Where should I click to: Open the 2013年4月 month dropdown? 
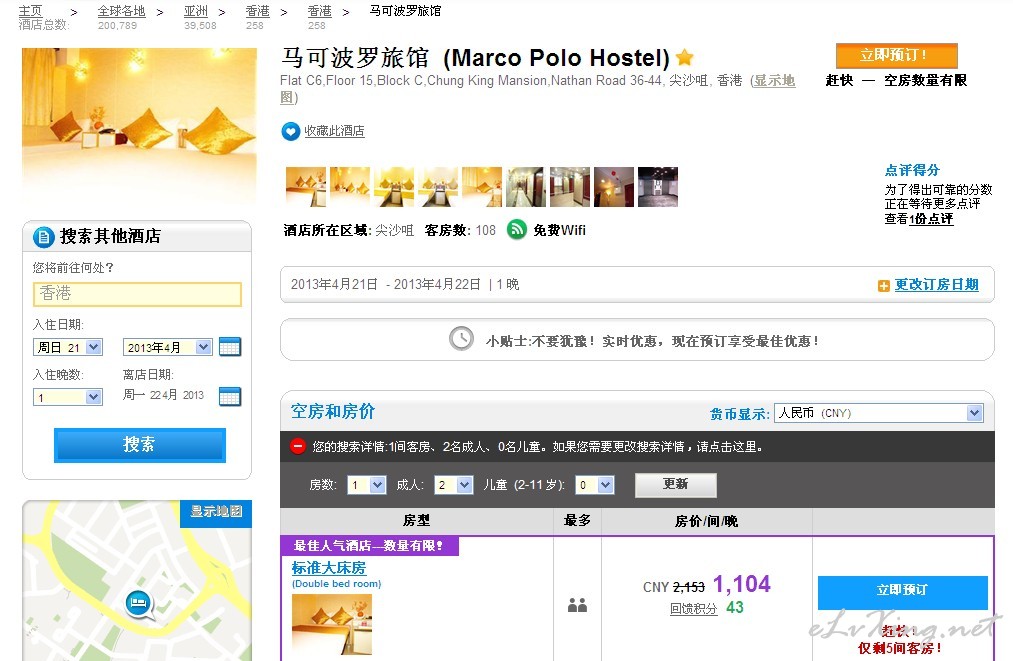(167, 347)
